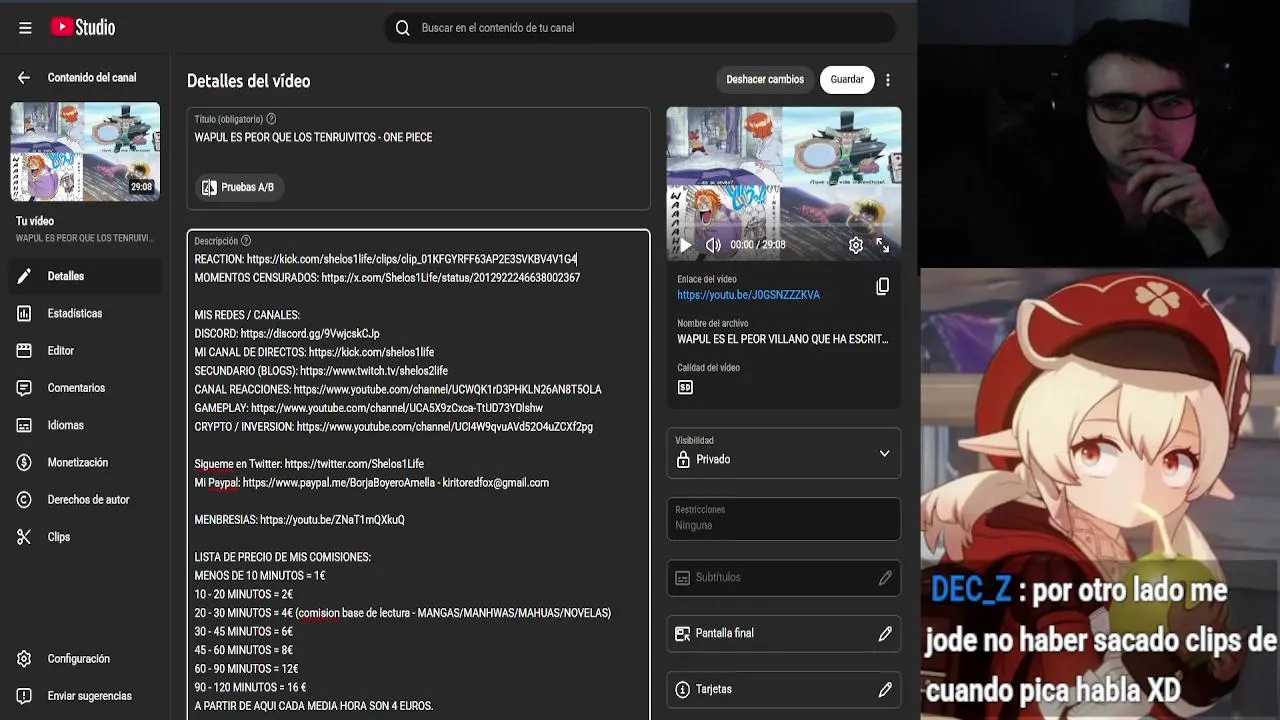The height and width of the screenshot is (720, 1280).
Task: Open the Derechos de autor section
Action: click(85, 500)
